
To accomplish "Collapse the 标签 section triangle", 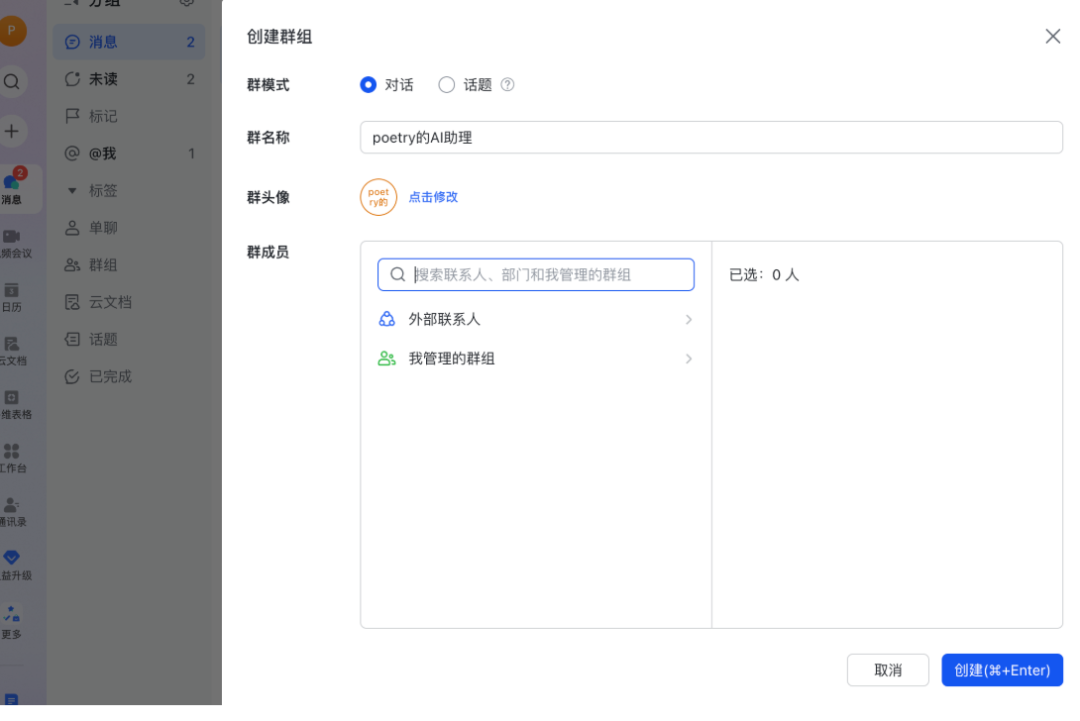I will pos(72,191).
